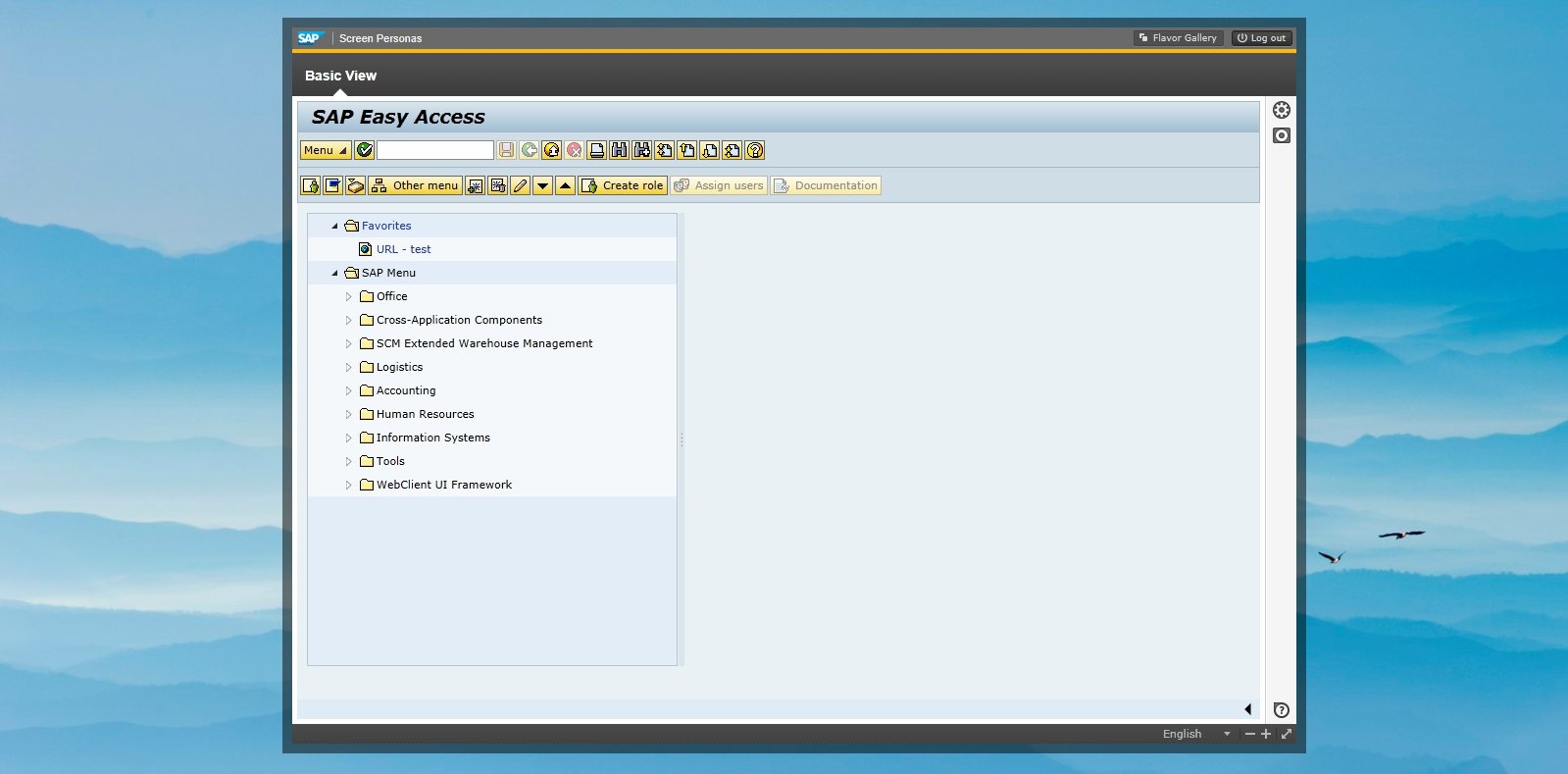Click the sidebar help question mark icon

1282,710
